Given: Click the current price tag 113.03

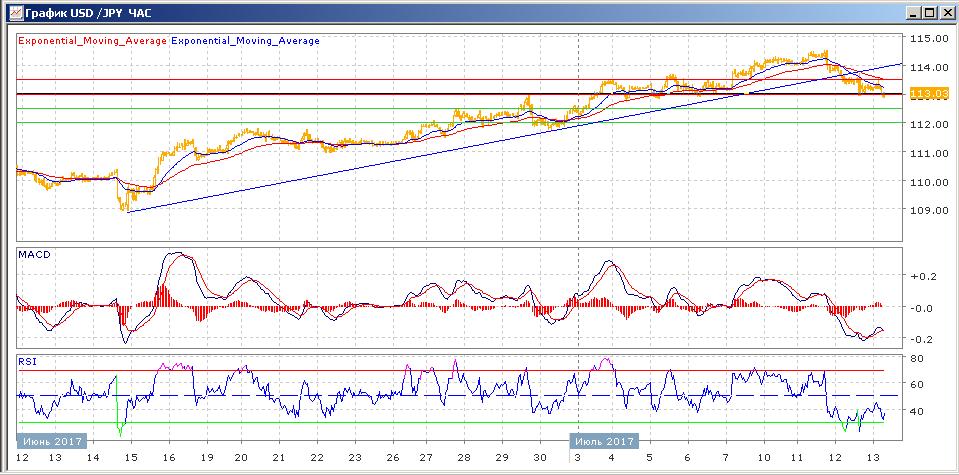Looking at the screenshot, I should [x=928, y=94].
